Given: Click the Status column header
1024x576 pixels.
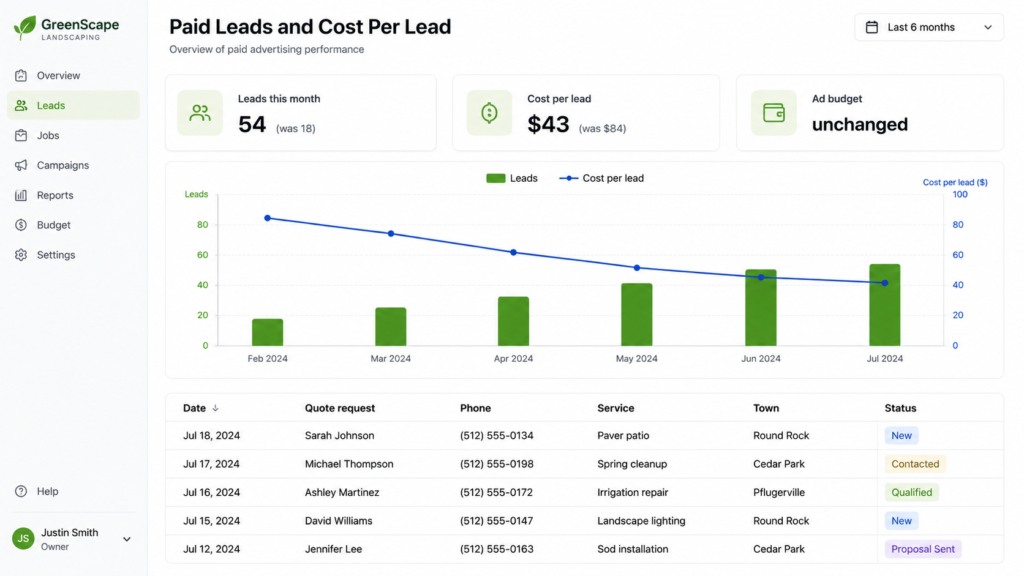Looking at the screenshot, I should pos(901,408).
